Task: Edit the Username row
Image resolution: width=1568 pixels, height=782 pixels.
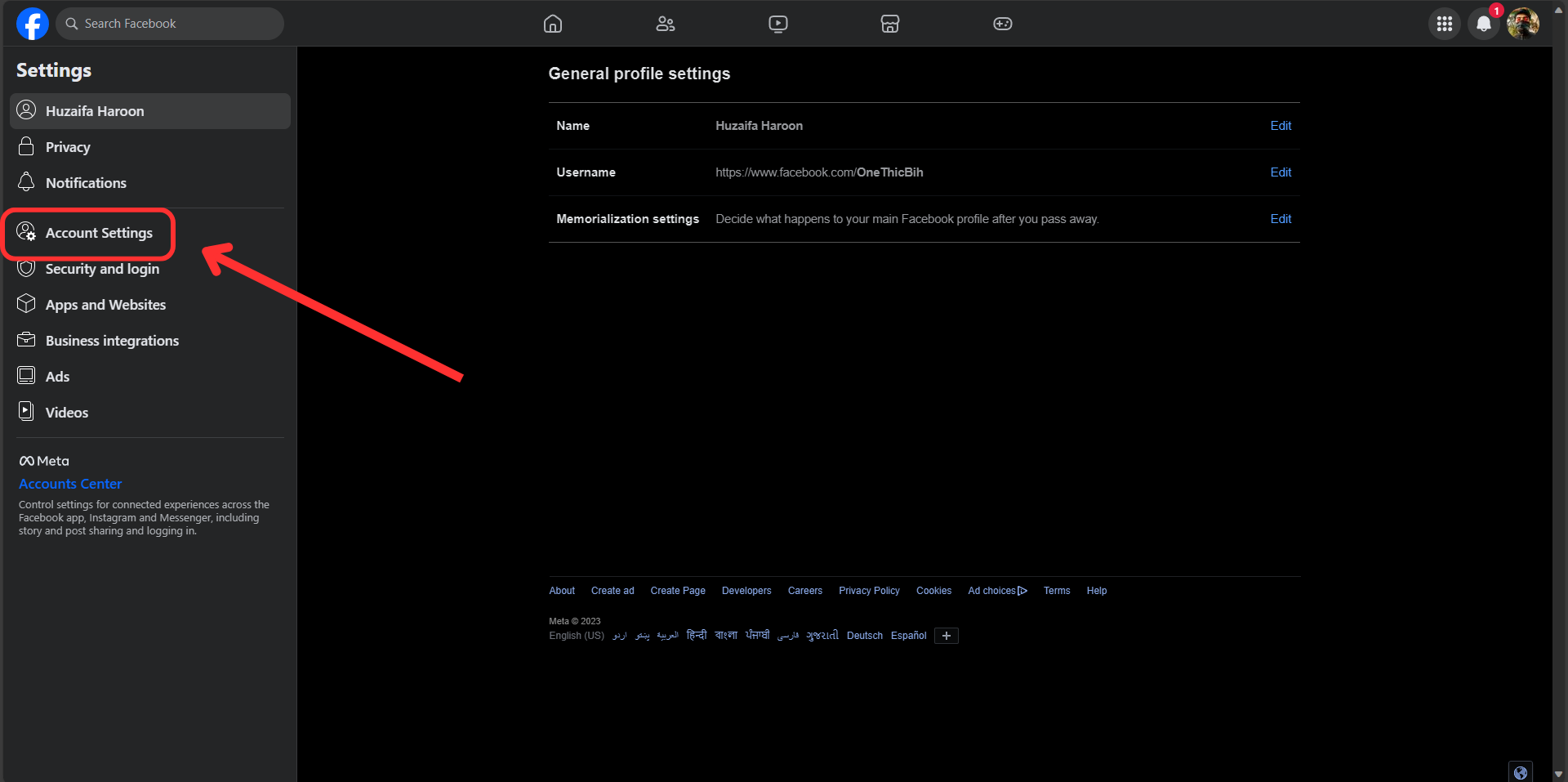Action: pos(1281,172)
